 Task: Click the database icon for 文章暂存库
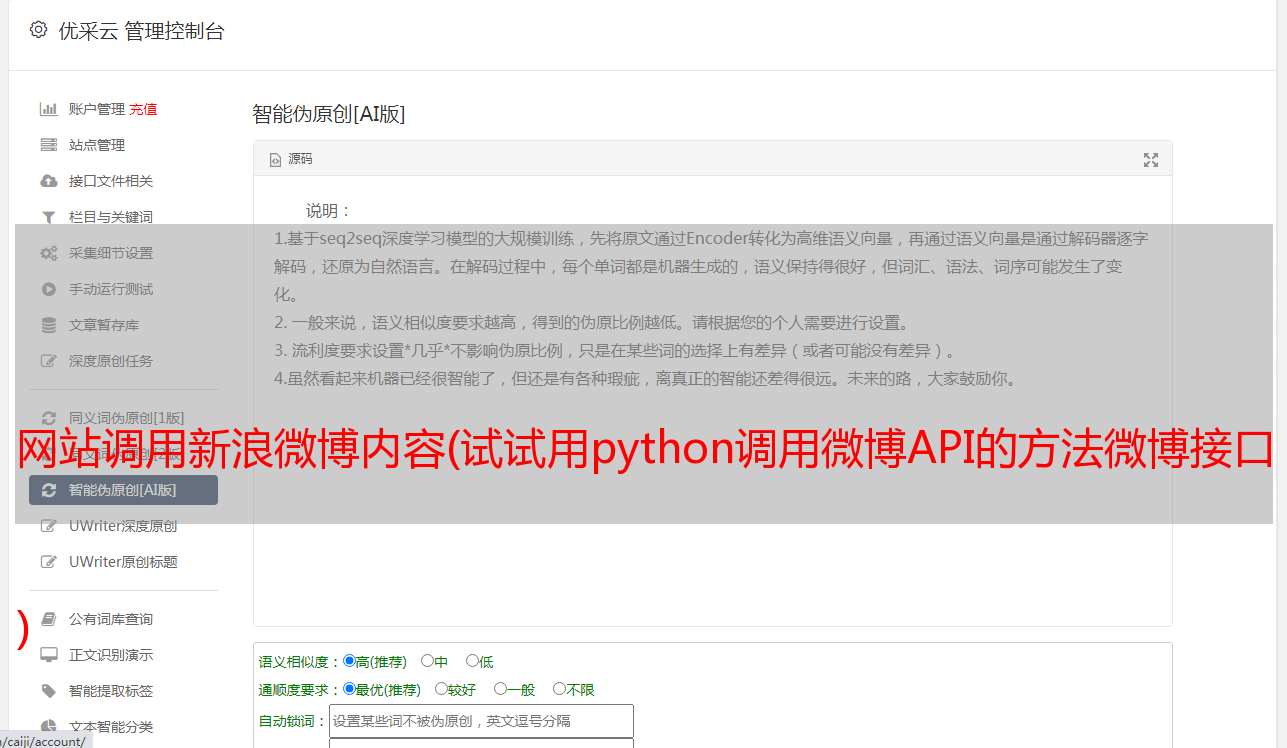point(48,325)
